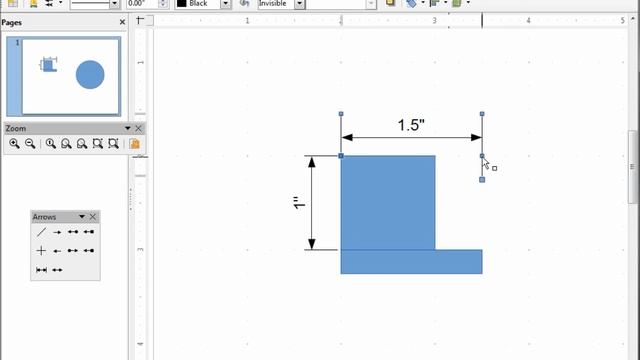Click the top-right selection handle of dimension line
Viewport: 640px width, 360px height.
[x=482, y=114]
